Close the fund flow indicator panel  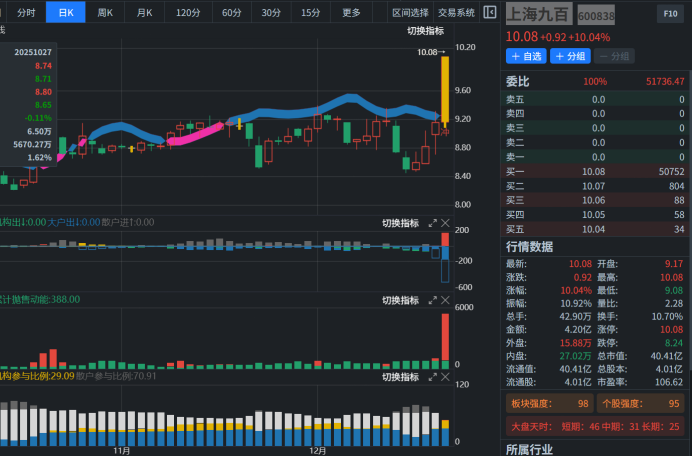pos(446,223)
